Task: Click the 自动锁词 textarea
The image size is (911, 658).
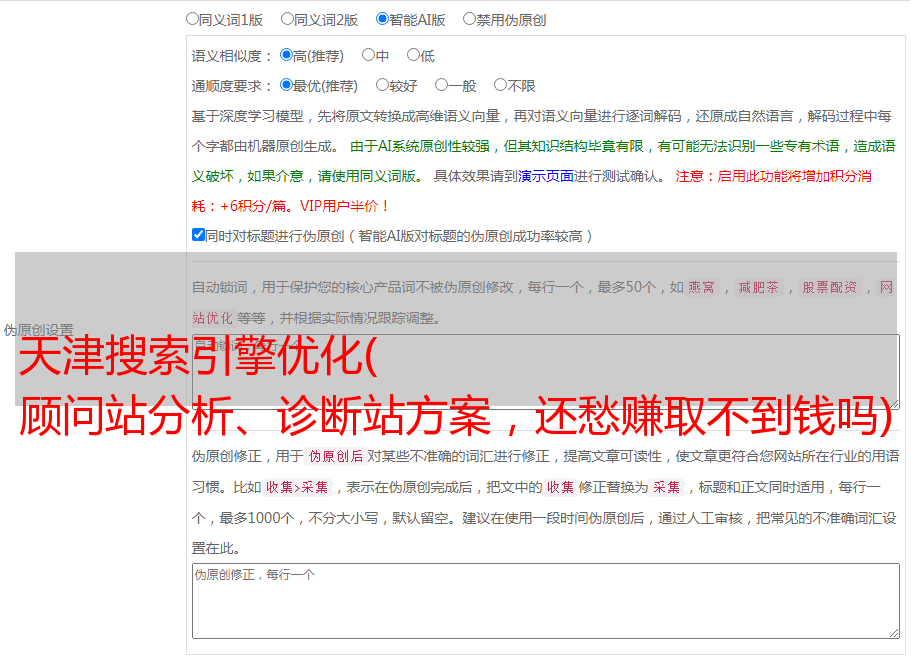Action: 546,372
